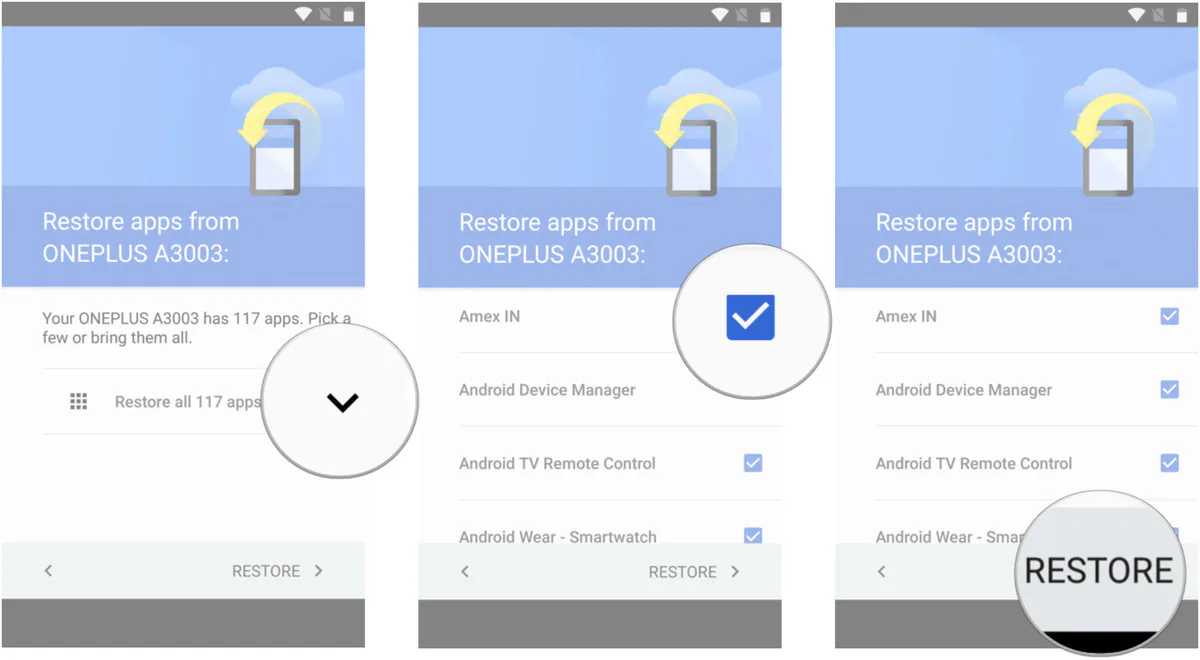Click 'Your ONEPLUS A3003 has 117 apps' description
1200x660 pixels.
pyautogui.click(x=197, y=328)
